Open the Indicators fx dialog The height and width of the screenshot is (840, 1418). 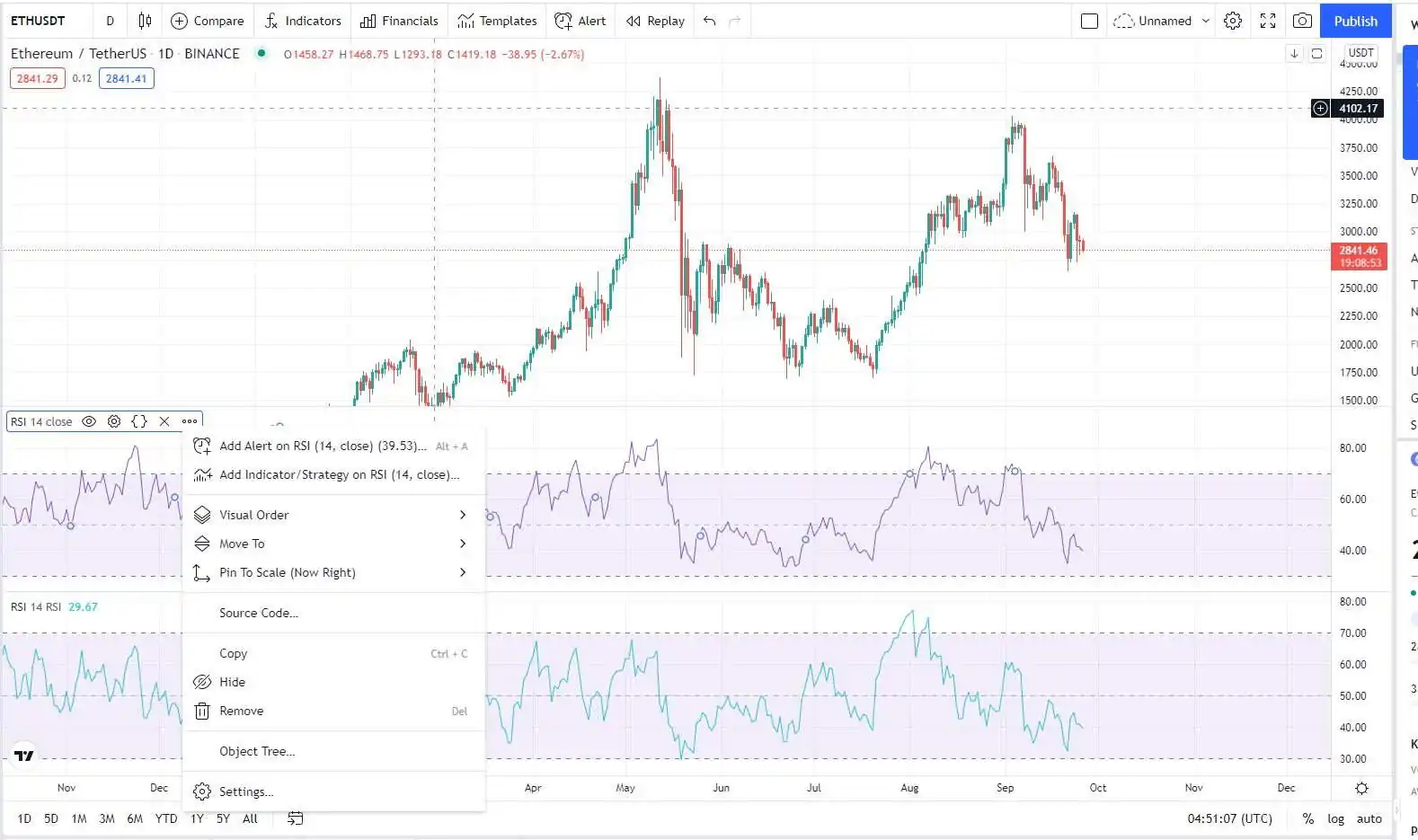pos(303,21)
